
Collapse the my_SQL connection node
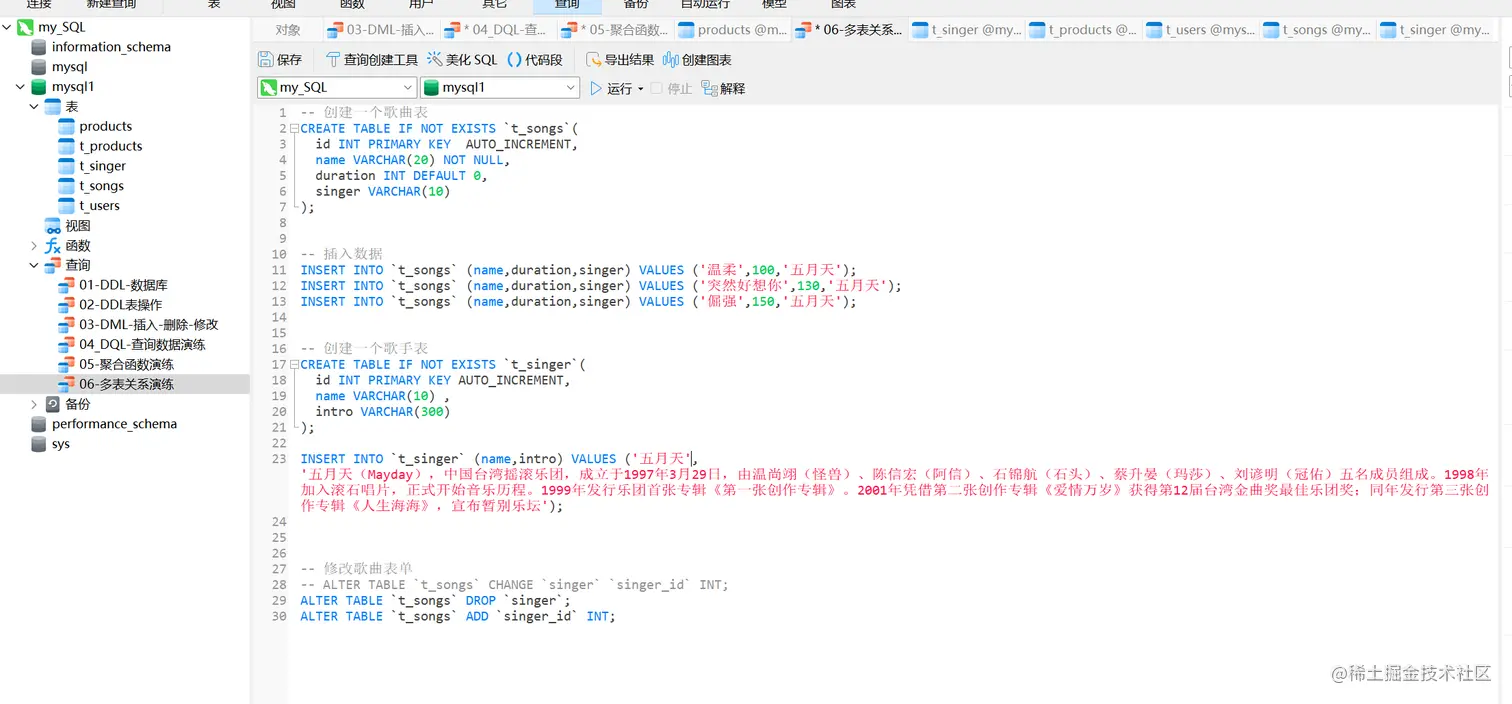[x=8, y=27]
